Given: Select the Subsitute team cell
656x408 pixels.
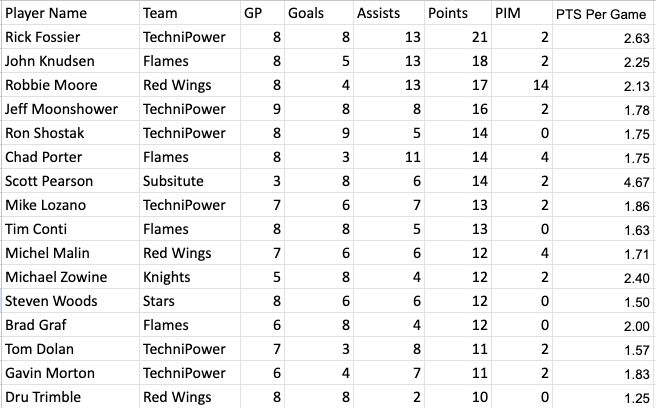Looking at the screenshot, I should 190,181.
